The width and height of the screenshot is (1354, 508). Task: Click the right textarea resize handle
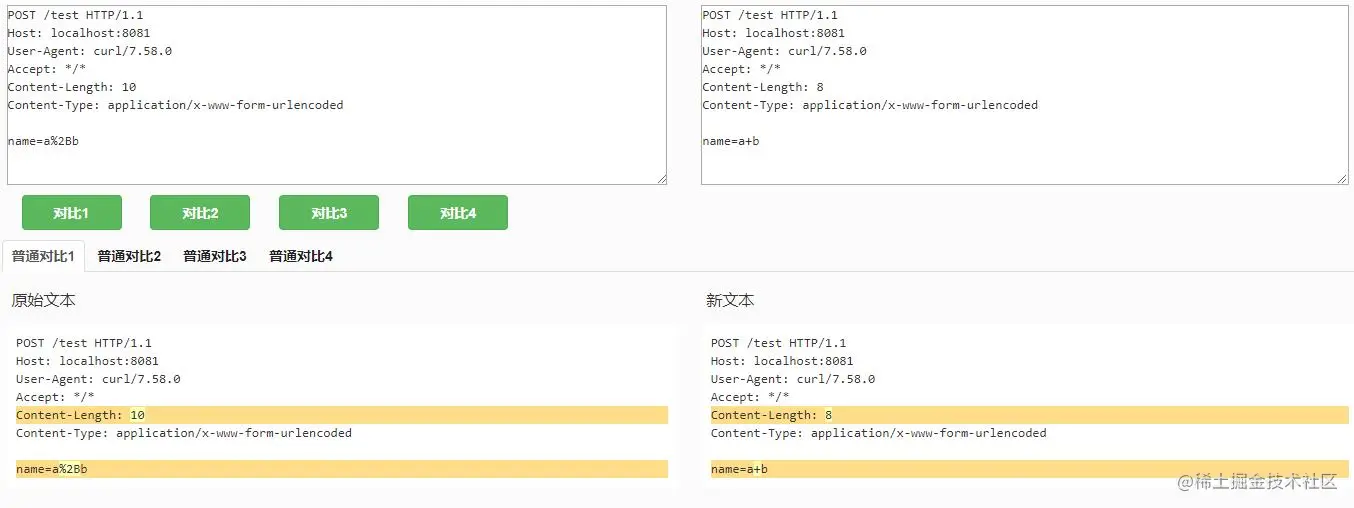coord(1342,179)
